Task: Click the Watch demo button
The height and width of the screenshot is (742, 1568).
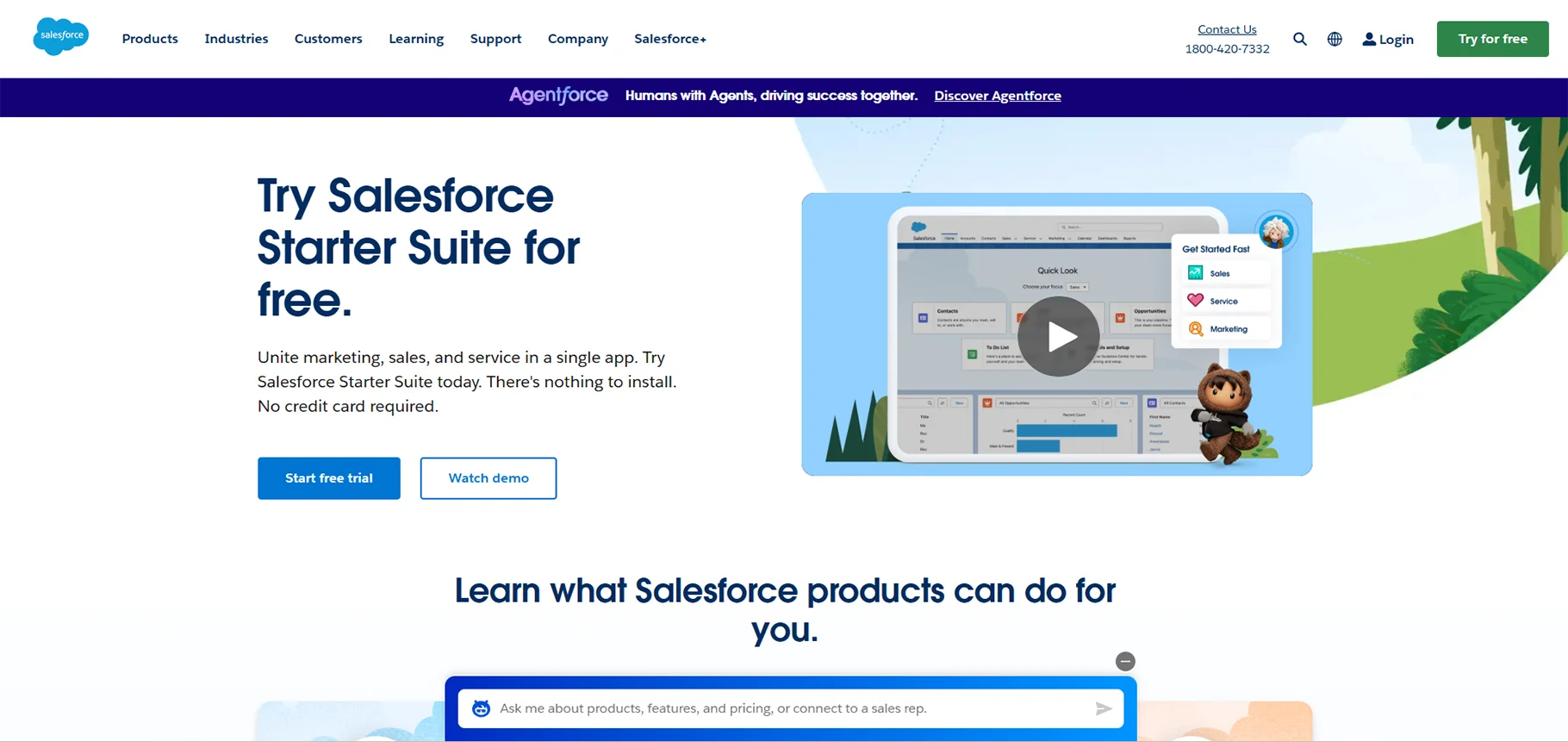Action: 488,478
